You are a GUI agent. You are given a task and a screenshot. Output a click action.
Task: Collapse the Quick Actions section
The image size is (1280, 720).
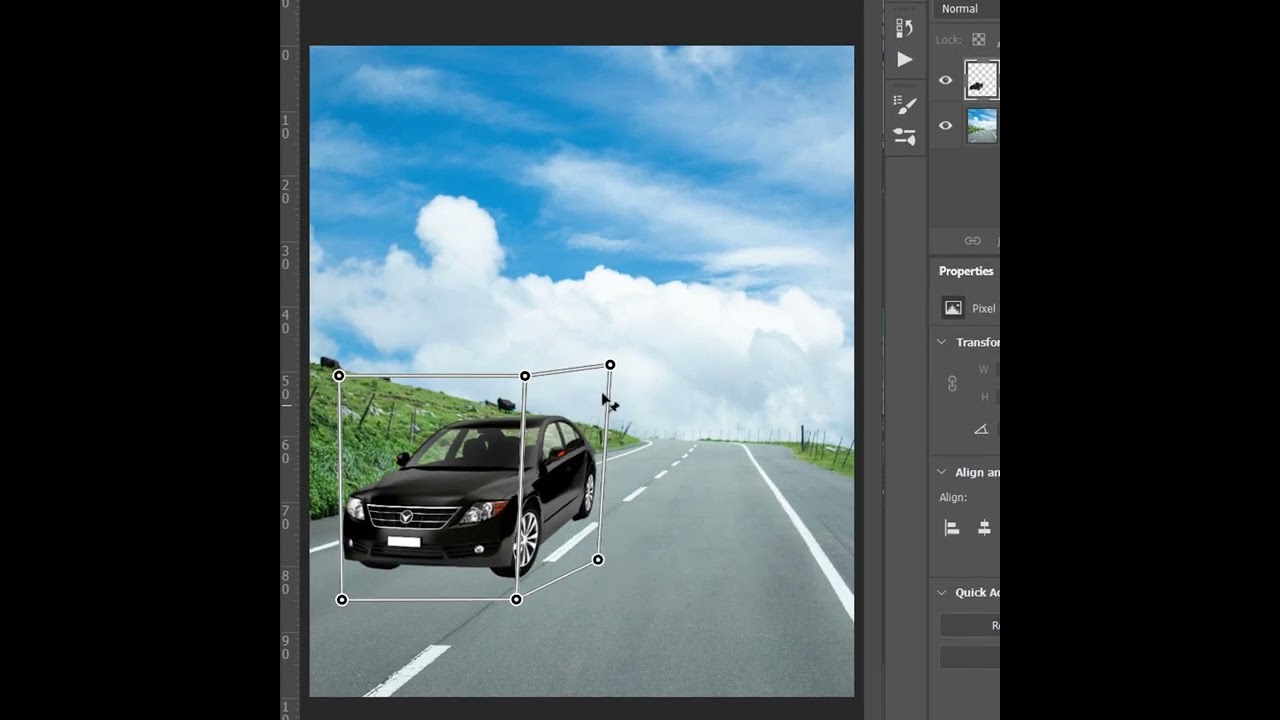coord(941,592)
